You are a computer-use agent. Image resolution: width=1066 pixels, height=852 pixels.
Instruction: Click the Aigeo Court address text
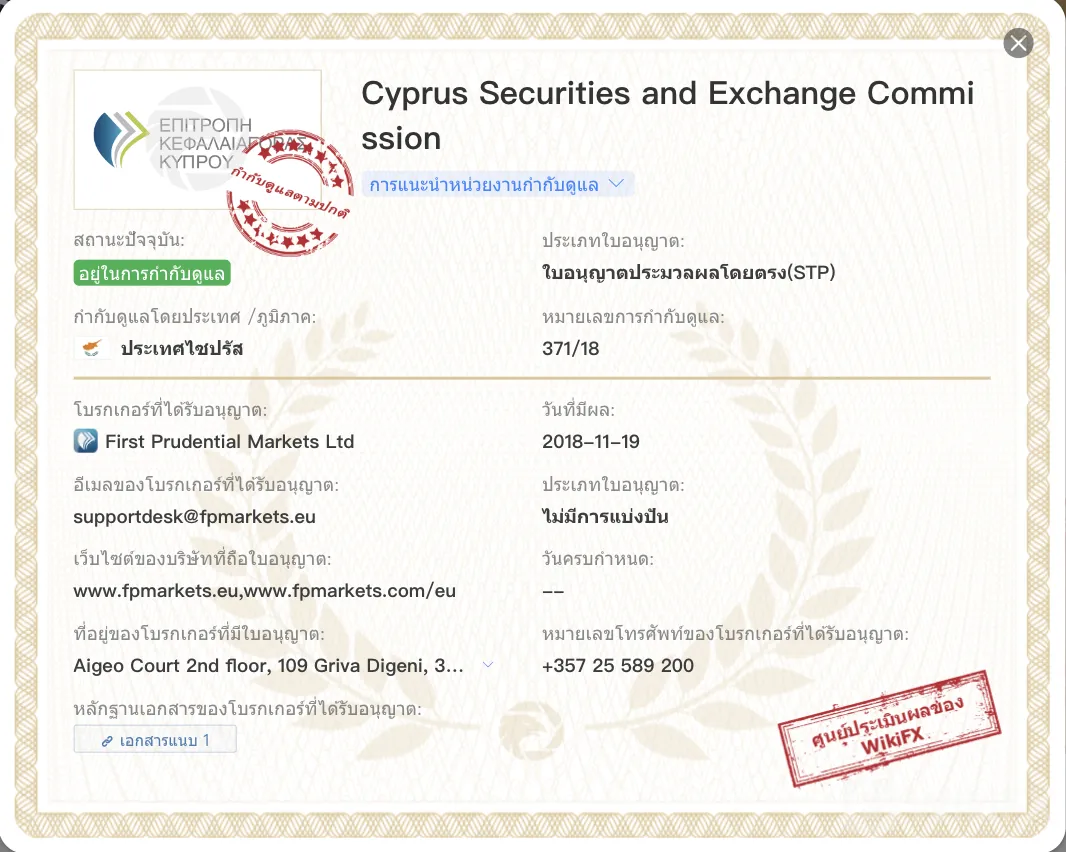[x=269, y=666]
